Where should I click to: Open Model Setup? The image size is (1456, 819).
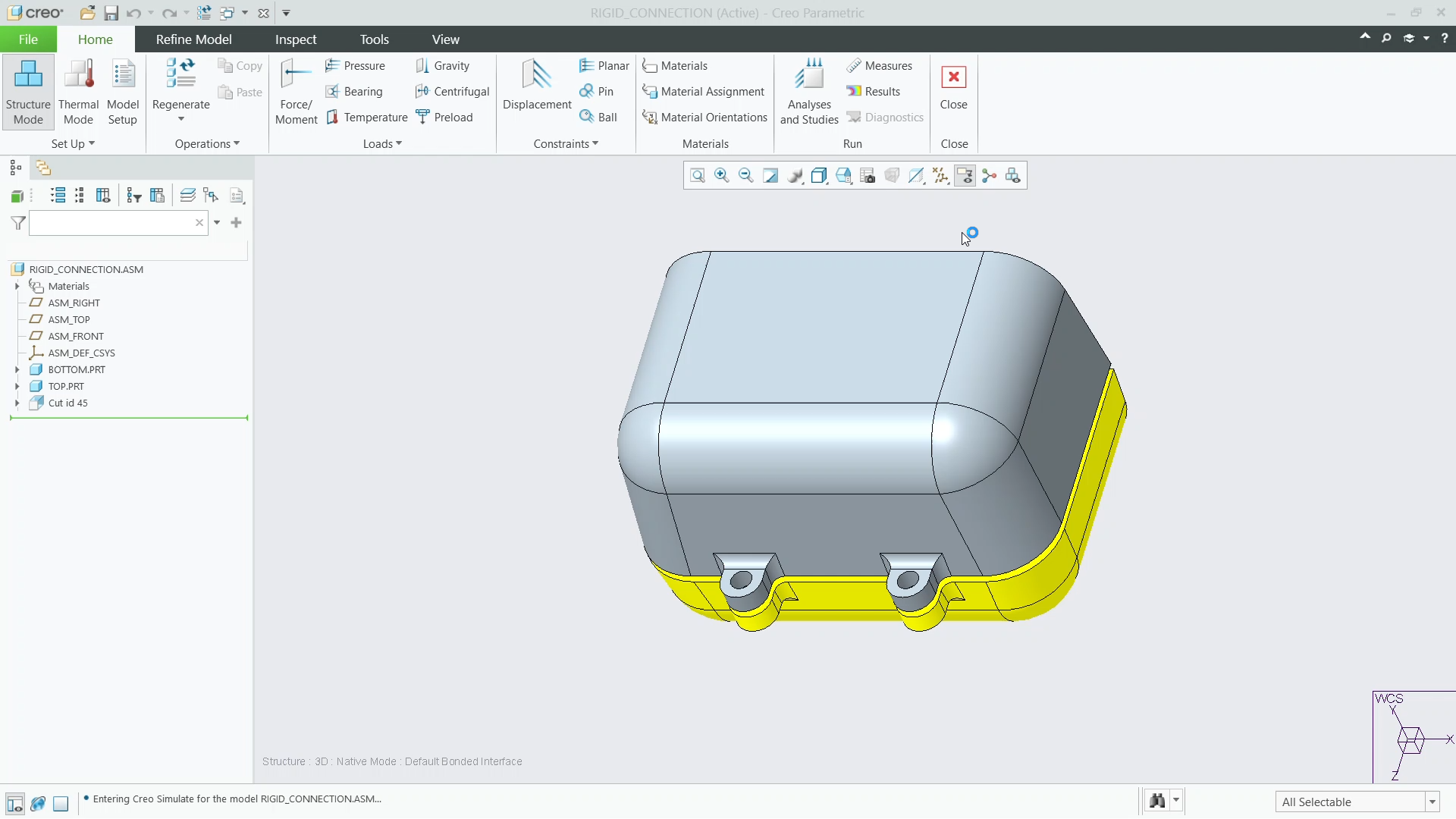pos(122,92)
